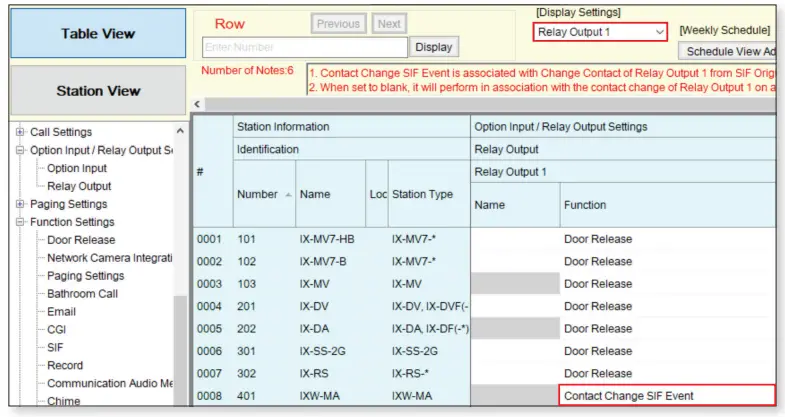The height and width of the screenshot is (417, 785).
Task: Switch to Station View
Action: point(98,91)
